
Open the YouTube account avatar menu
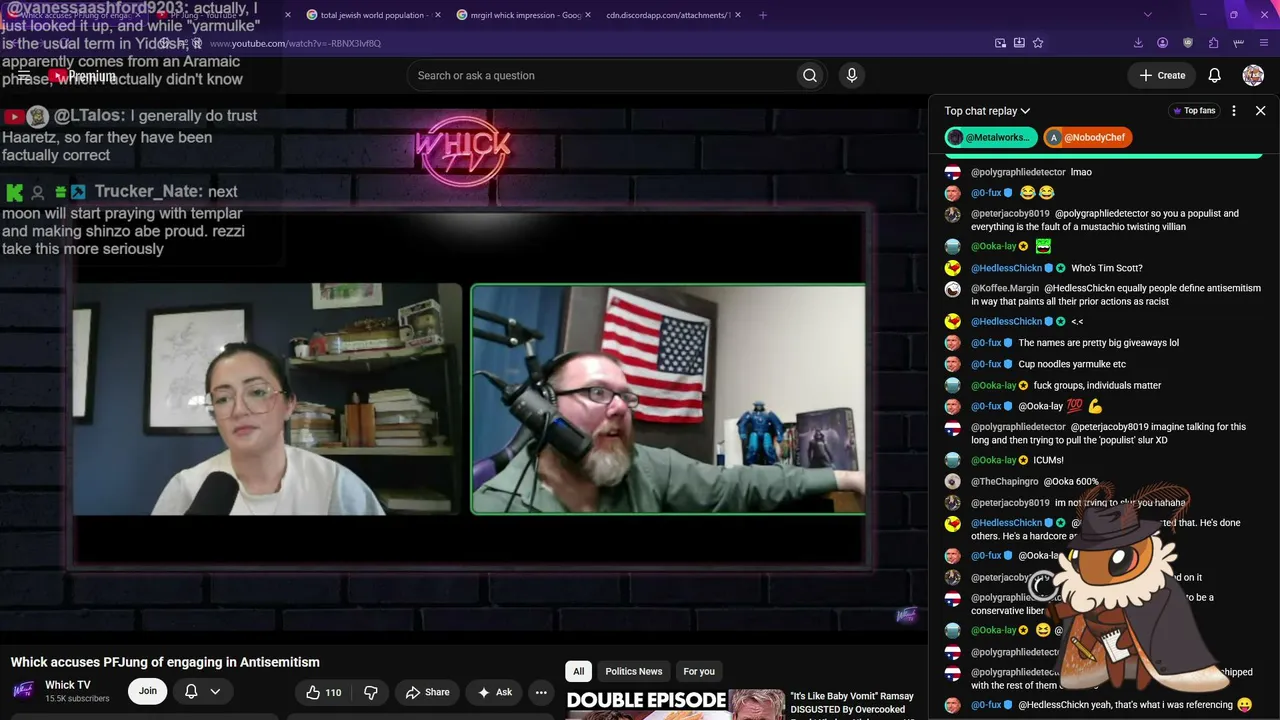pyautogui.click(x=1253, y=75)
